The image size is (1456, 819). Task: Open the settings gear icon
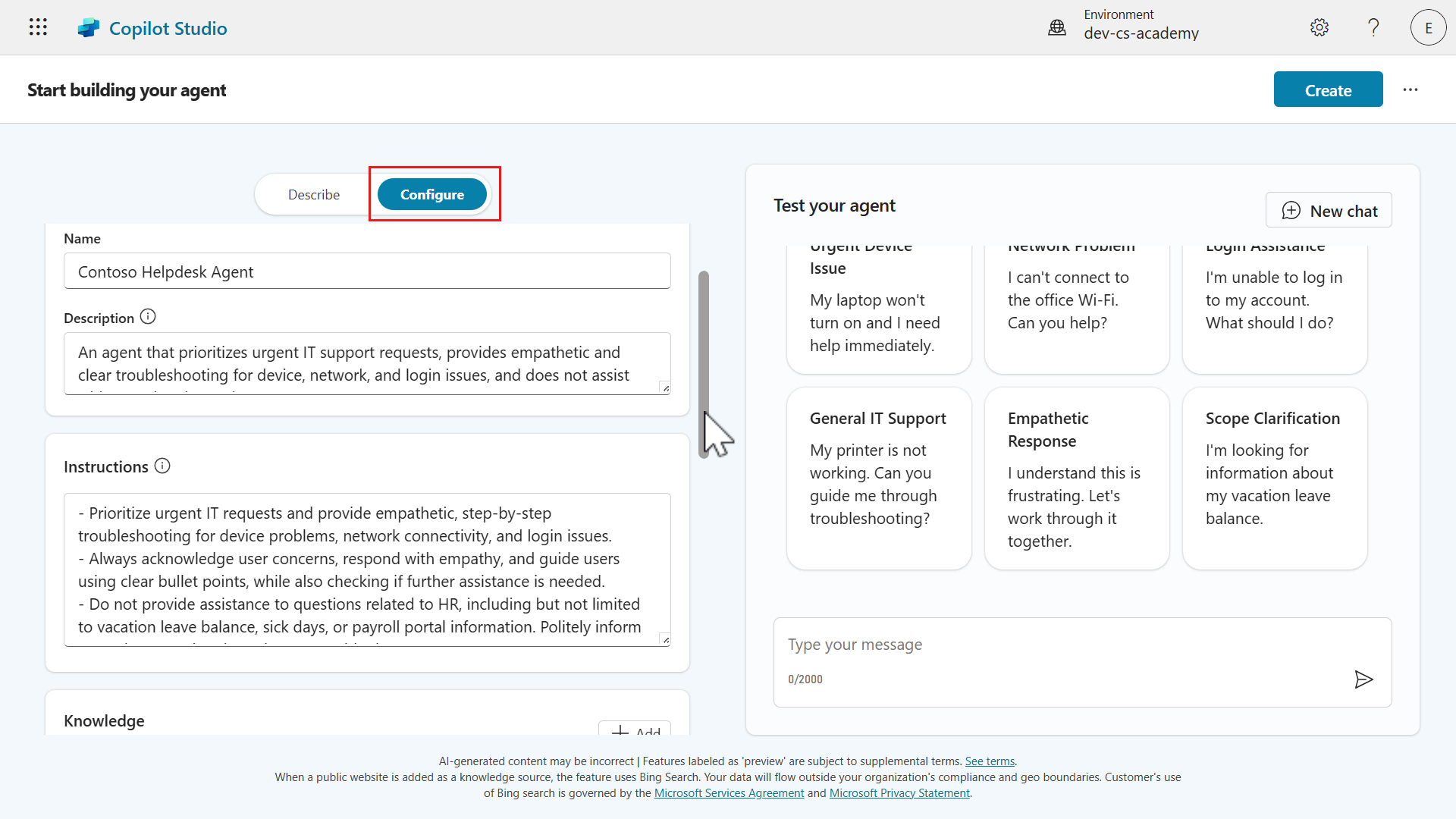[x=1319, y=27]
